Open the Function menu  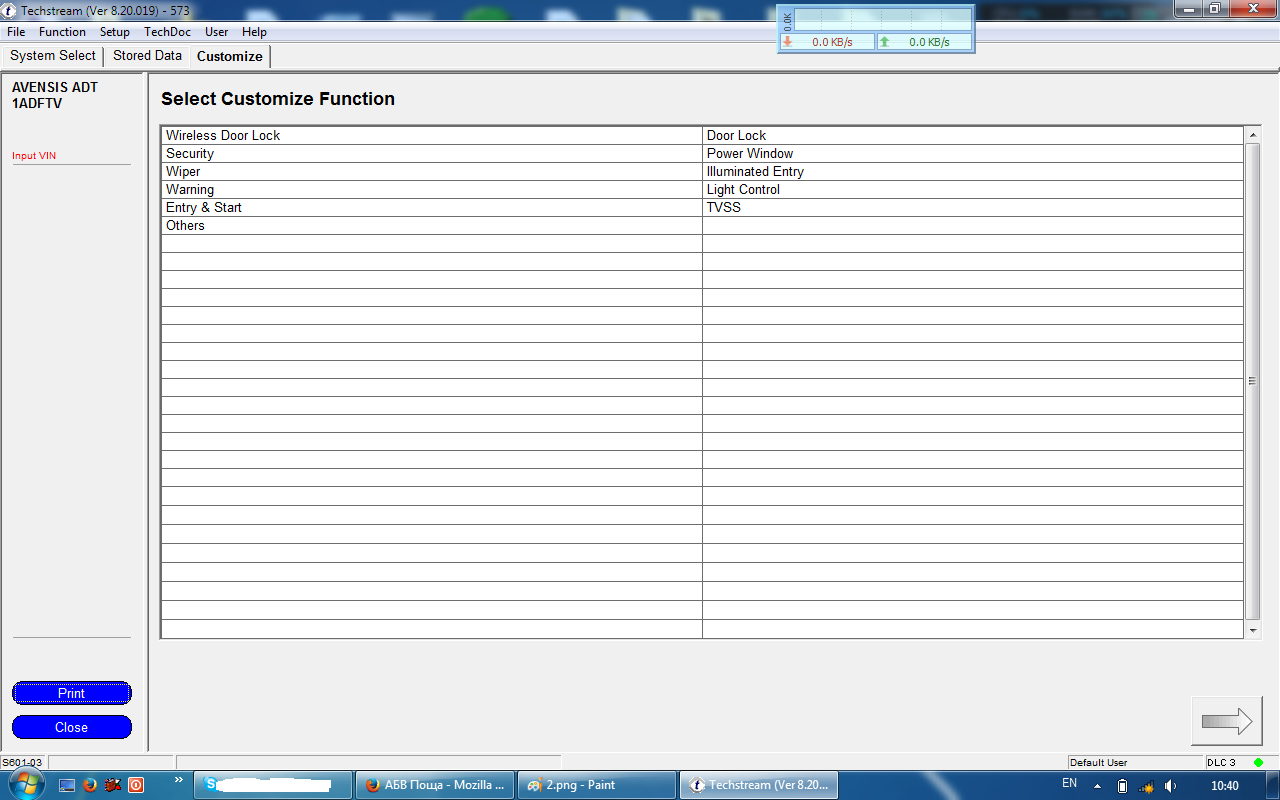point(62,32)
